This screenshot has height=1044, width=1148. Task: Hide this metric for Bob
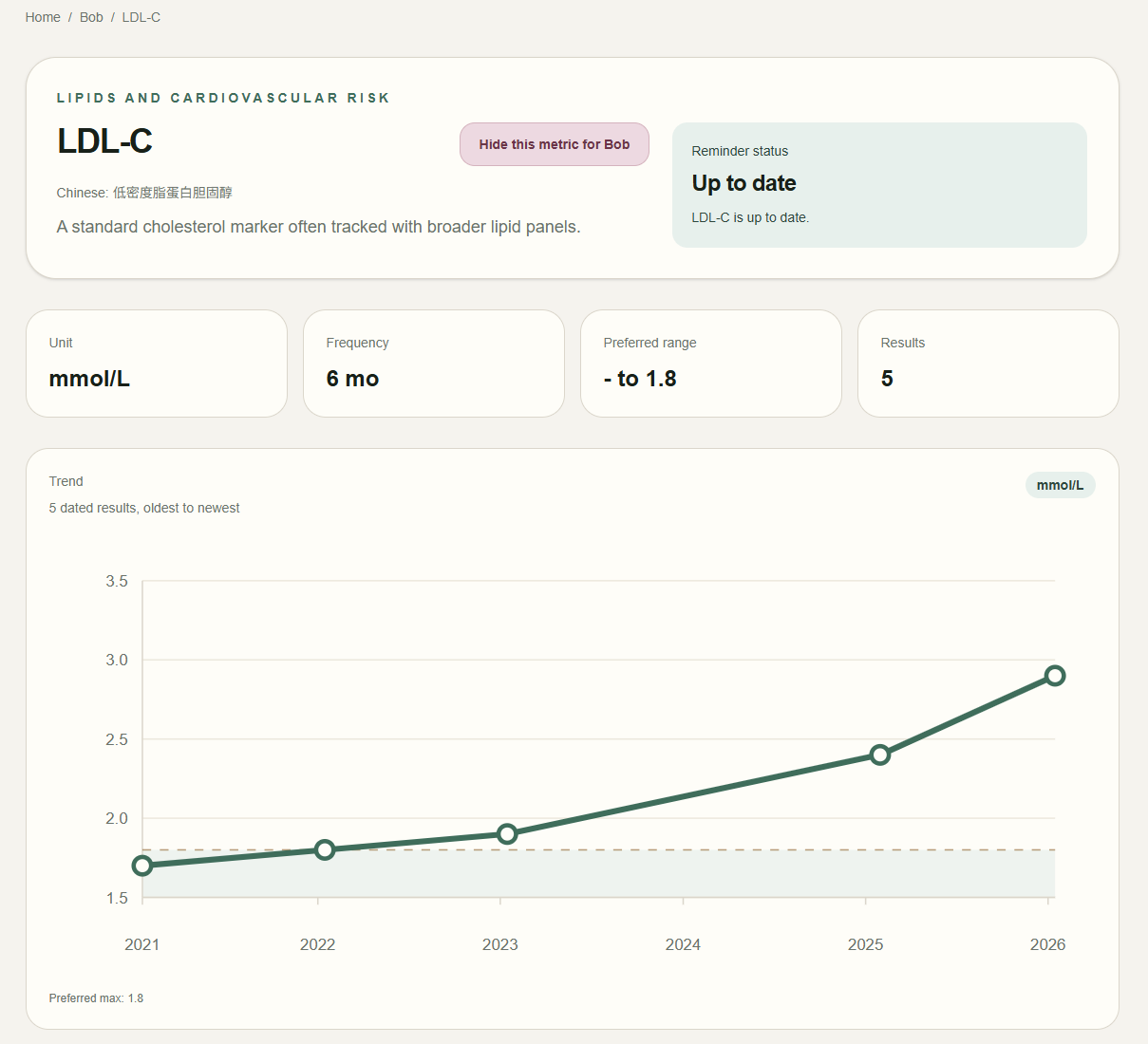click(x=555, y=144)
